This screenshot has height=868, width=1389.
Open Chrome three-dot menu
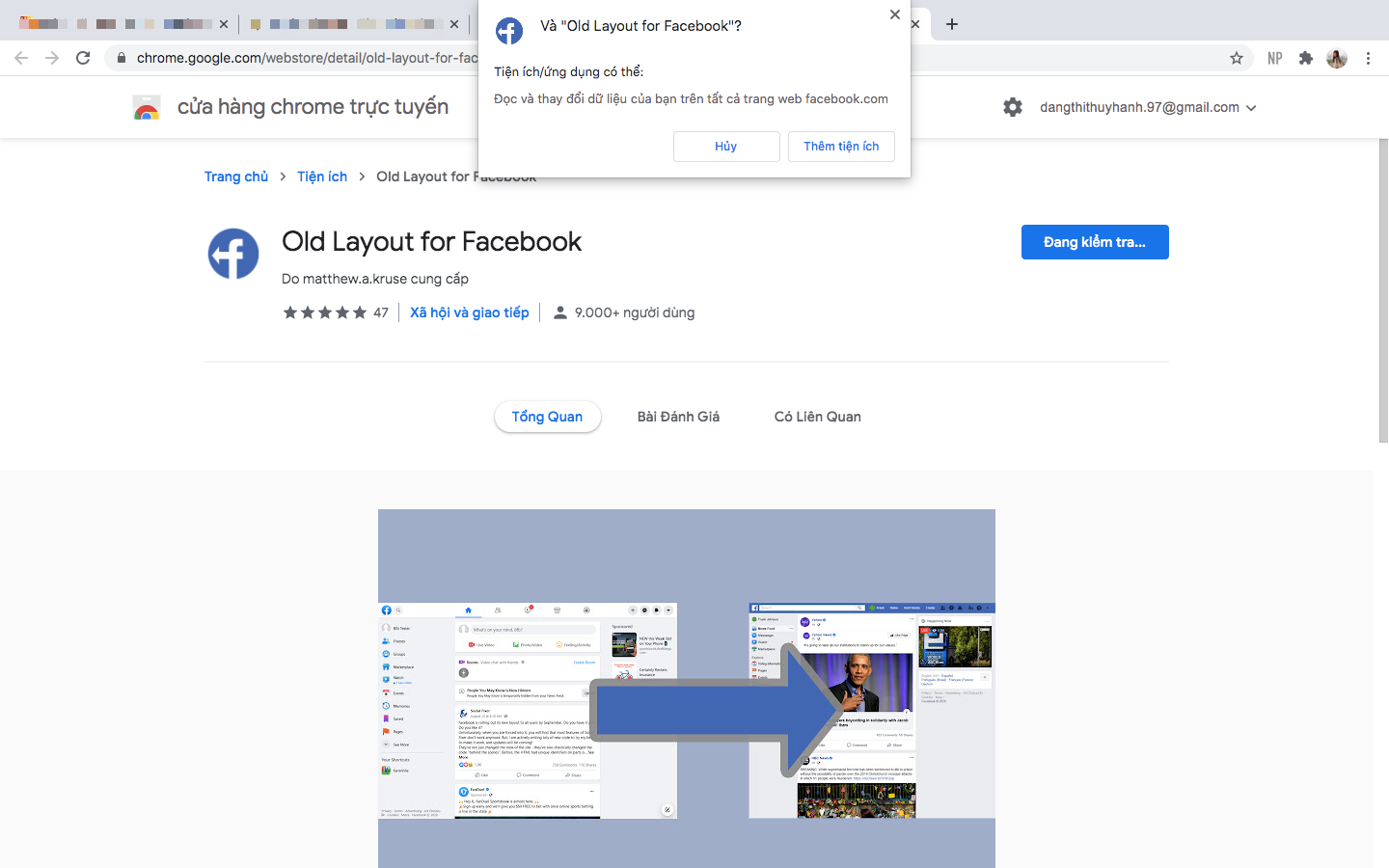(1368, 58)
